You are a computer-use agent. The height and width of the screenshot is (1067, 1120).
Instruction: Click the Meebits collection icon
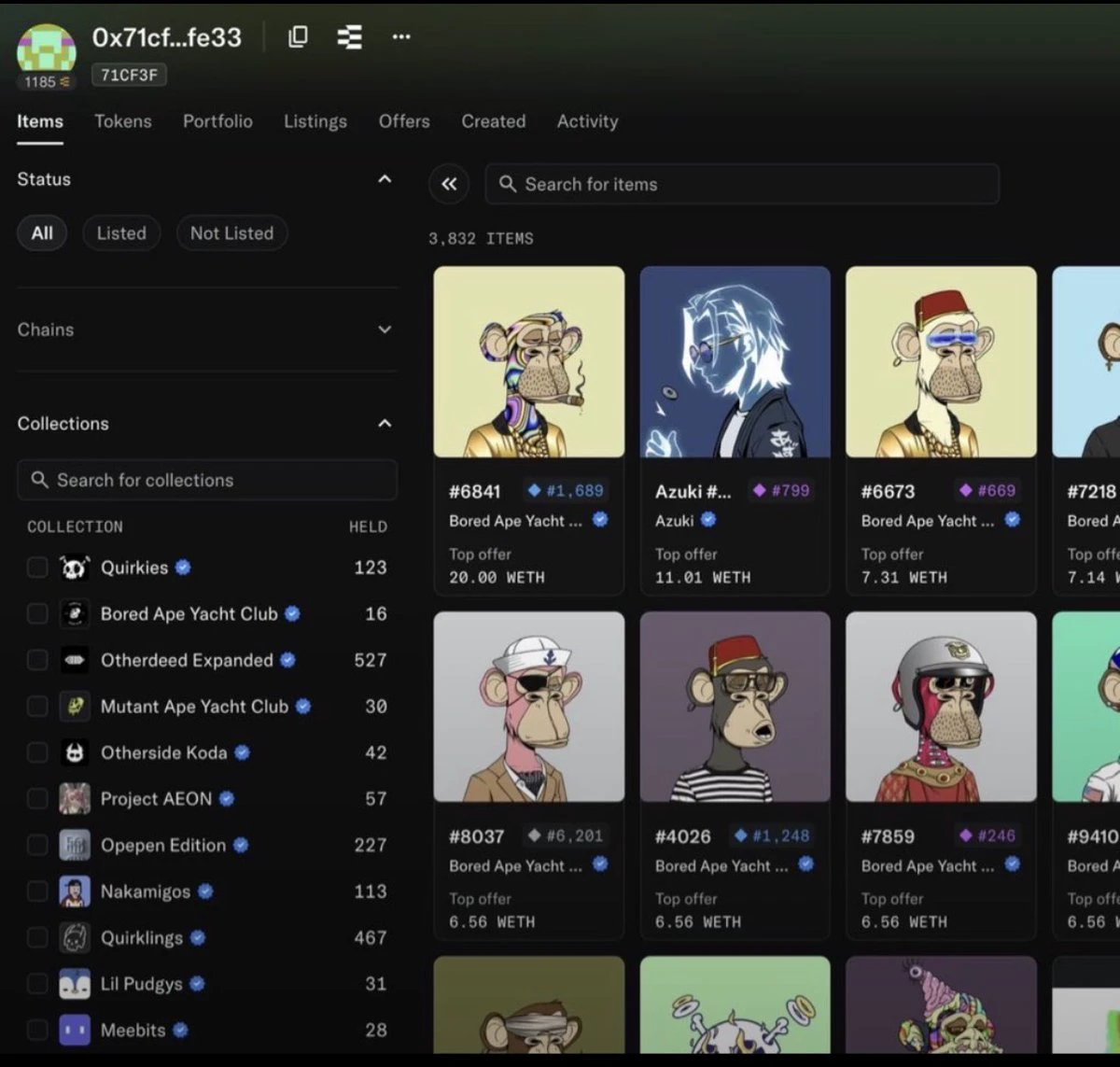(75, 1030)
